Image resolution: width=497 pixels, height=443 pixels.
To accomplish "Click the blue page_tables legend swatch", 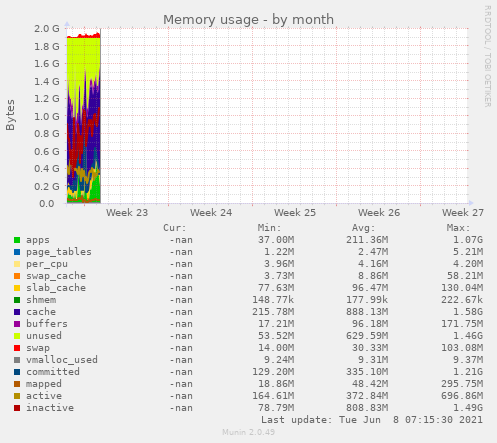I will [x=17, y=252].
